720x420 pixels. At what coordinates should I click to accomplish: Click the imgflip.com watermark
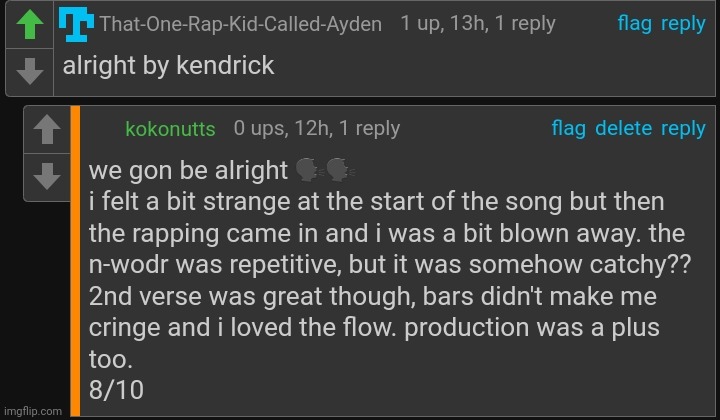33,411
